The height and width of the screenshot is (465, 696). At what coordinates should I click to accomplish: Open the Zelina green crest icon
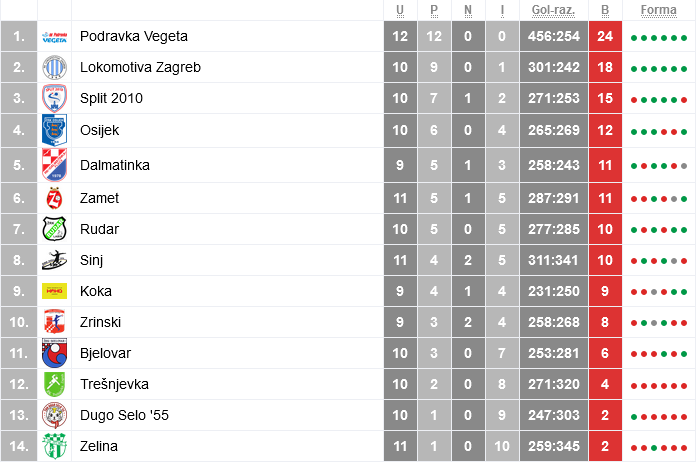54,446
